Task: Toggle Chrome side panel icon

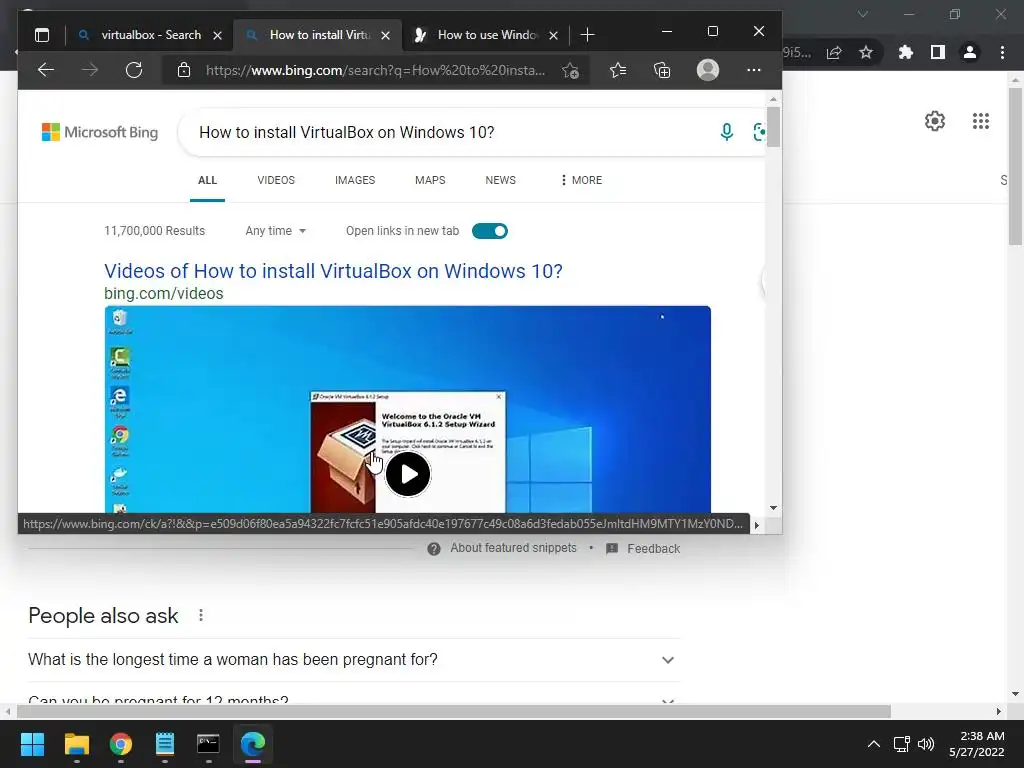Action: pyautogui.click(x=938, y=52)
